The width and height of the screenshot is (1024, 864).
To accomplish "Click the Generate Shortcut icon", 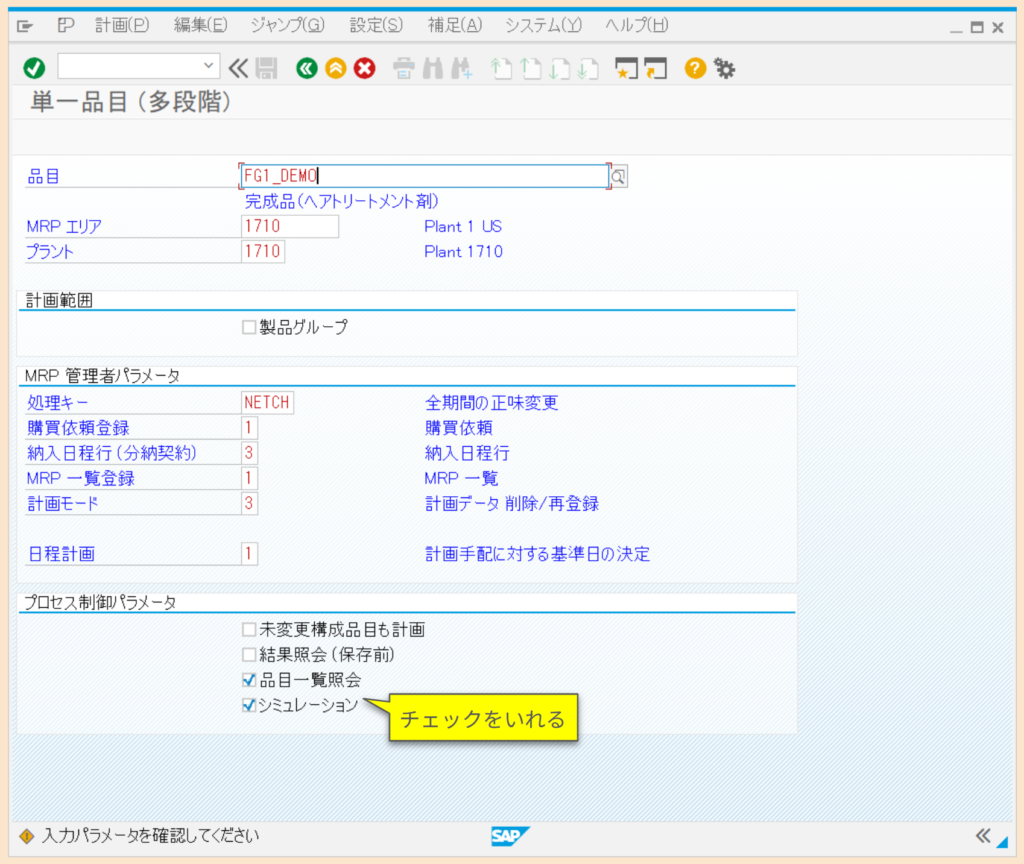I will [656, 68].
